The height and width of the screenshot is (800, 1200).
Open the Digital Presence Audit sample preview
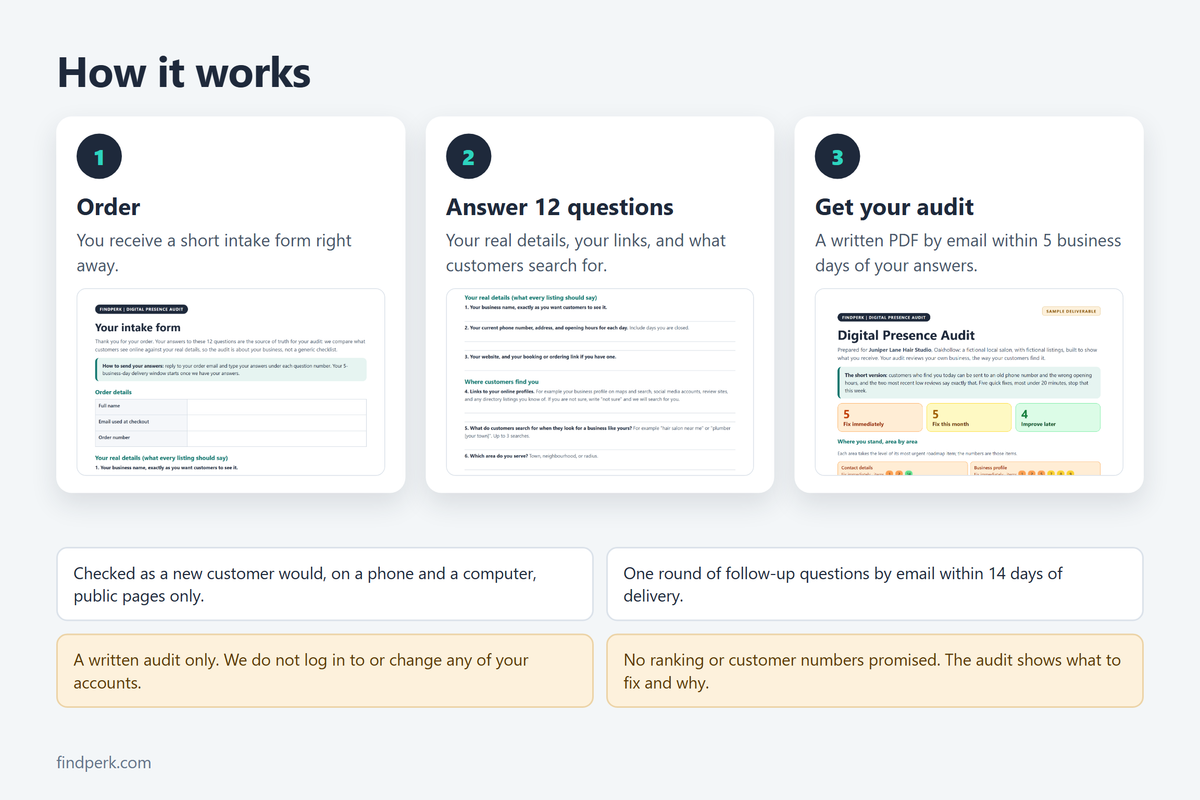[x=969, y=382]
